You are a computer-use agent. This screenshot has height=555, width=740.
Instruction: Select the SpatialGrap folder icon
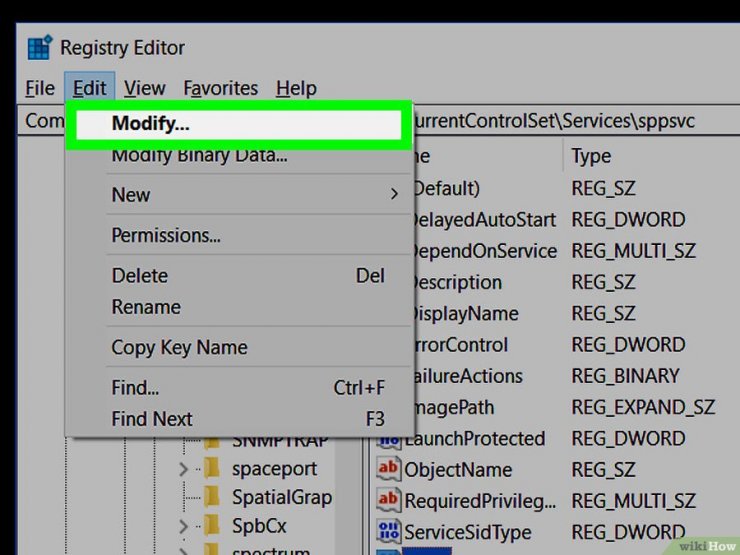[212, 496]
